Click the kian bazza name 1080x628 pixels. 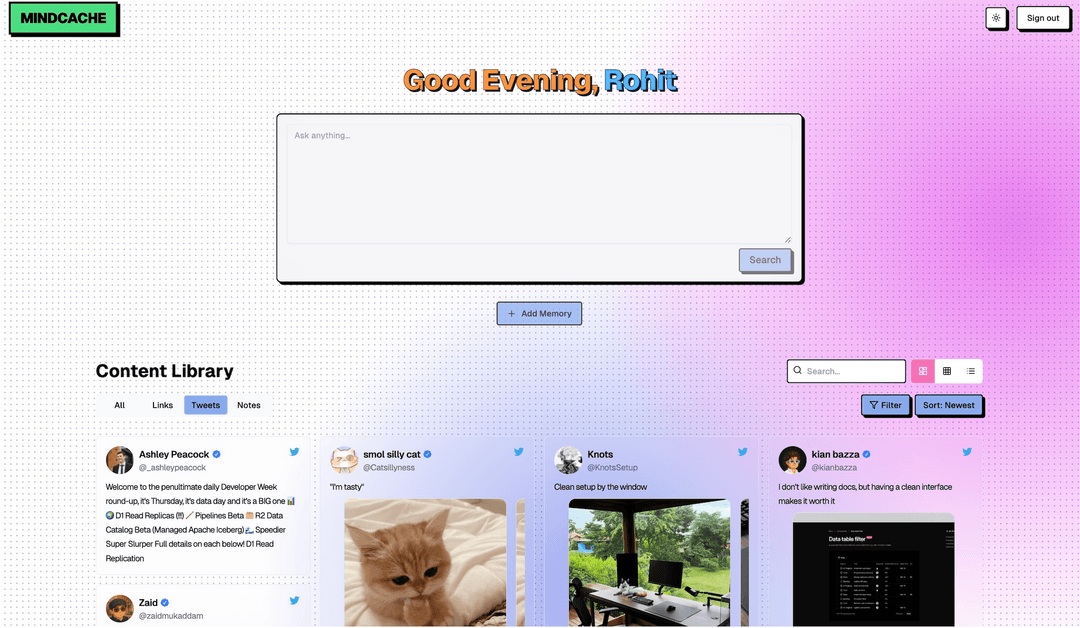[835, 454]
